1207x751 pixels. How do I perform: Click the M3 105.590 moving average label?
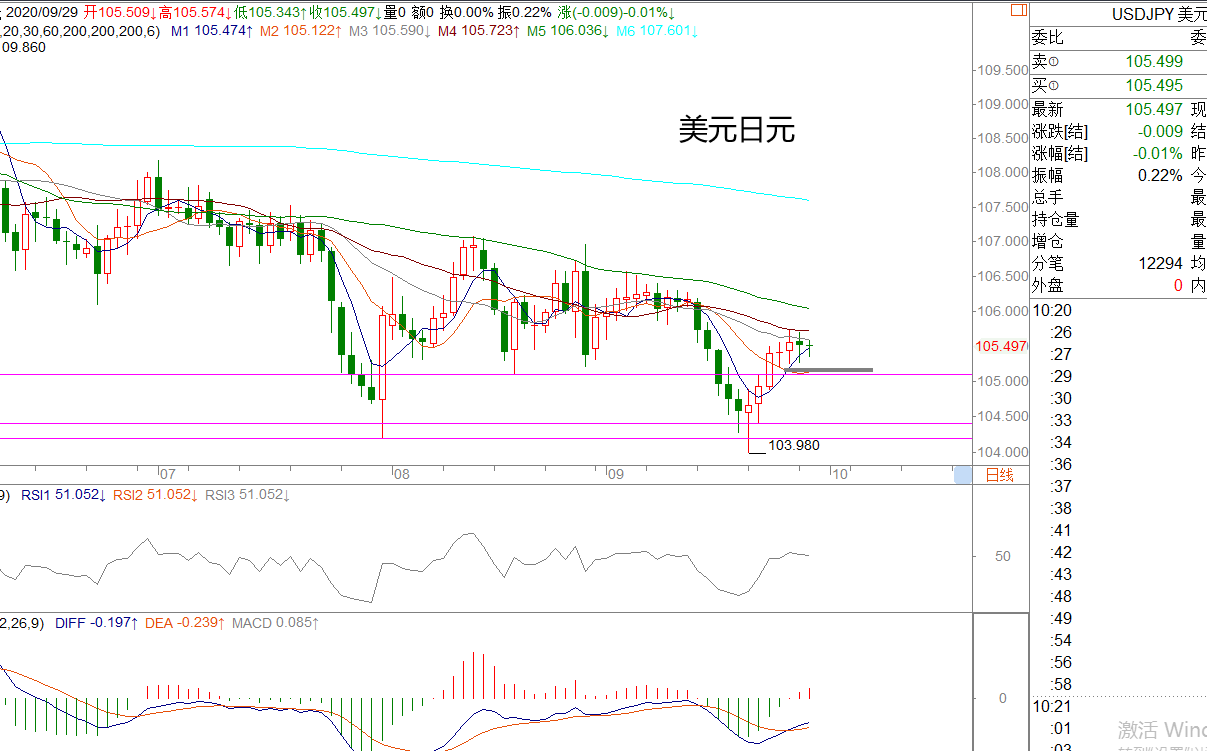click(391, 31)
